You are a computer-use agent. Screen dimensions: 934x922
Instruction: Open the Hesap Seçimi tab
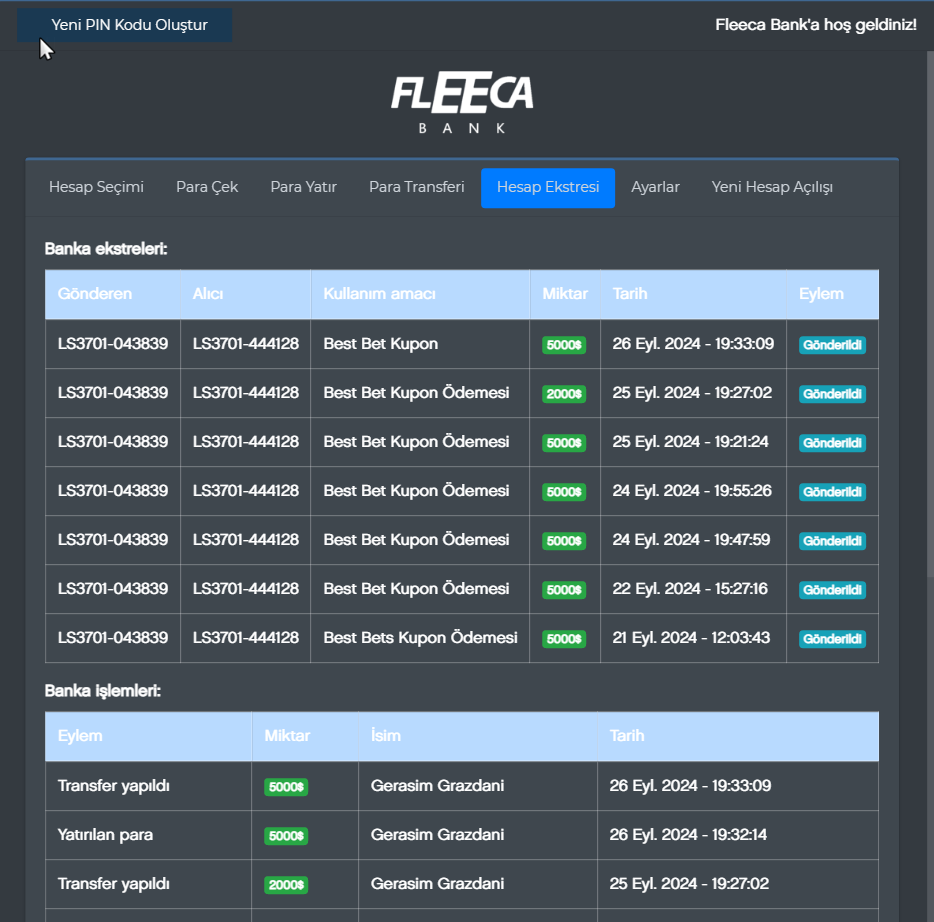click(x=96, y=187)
